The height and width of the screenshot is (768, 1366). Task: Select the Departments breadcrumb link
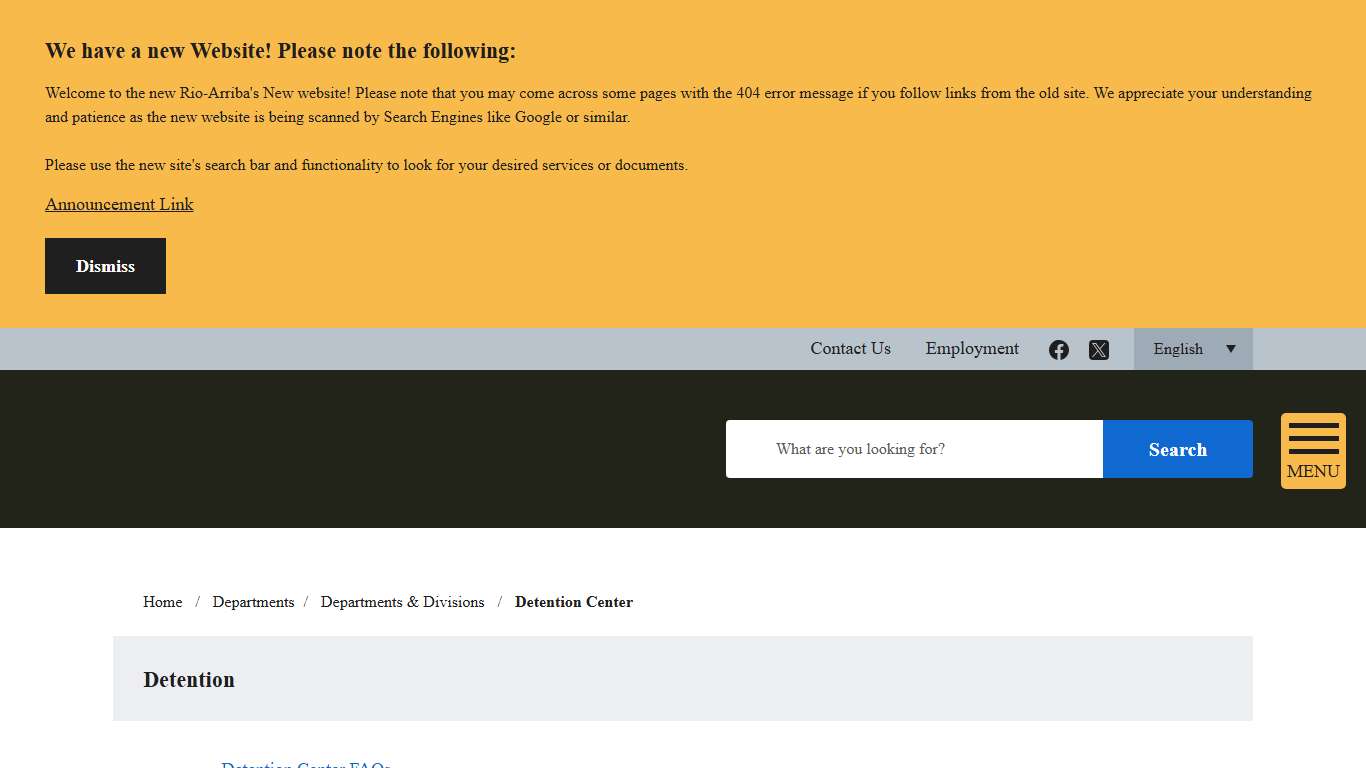tap(253, 602)
